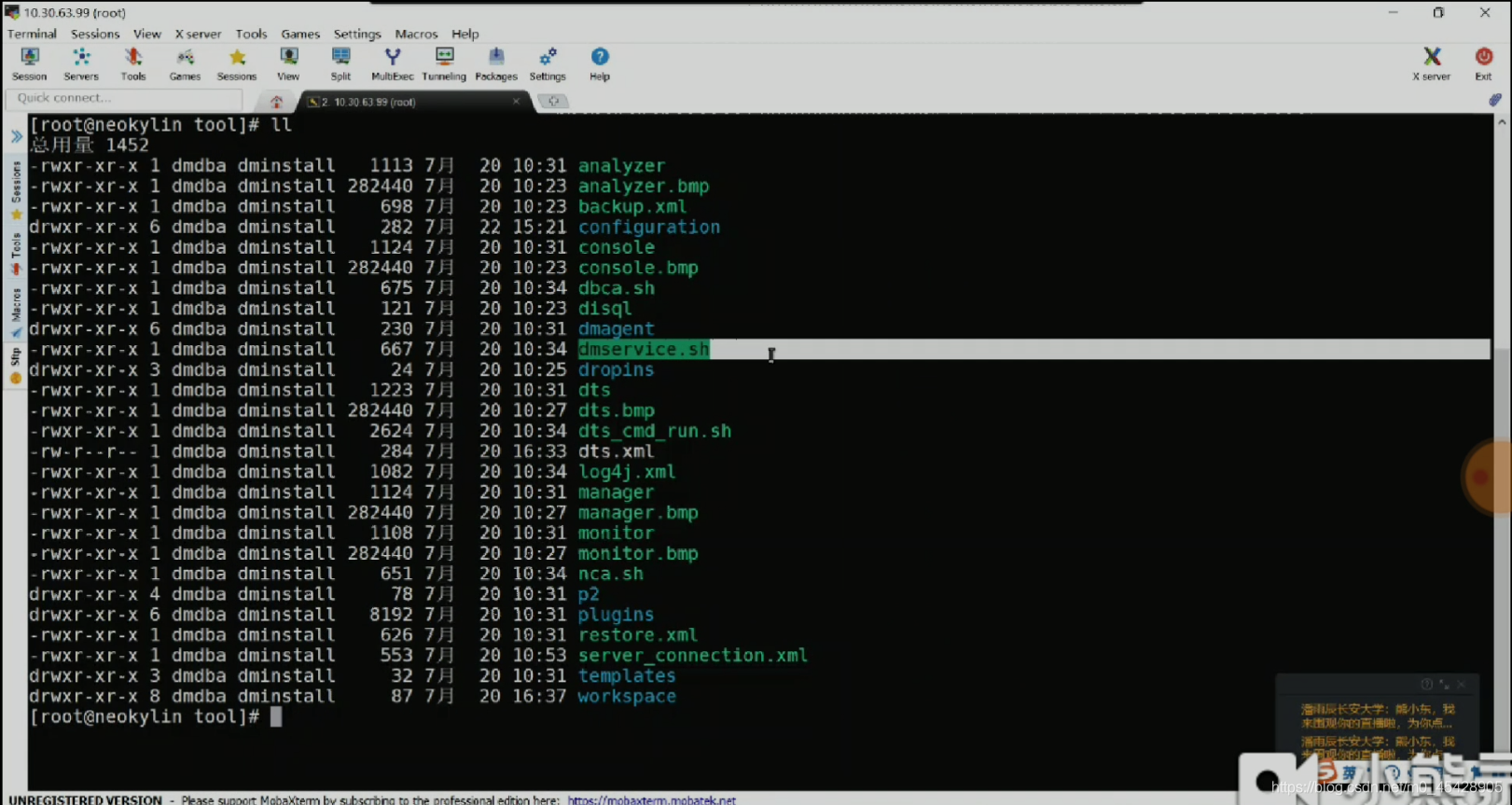Start the X server icon
This screenshot has width=1512, height=805.
click(x=1432, y=64)
